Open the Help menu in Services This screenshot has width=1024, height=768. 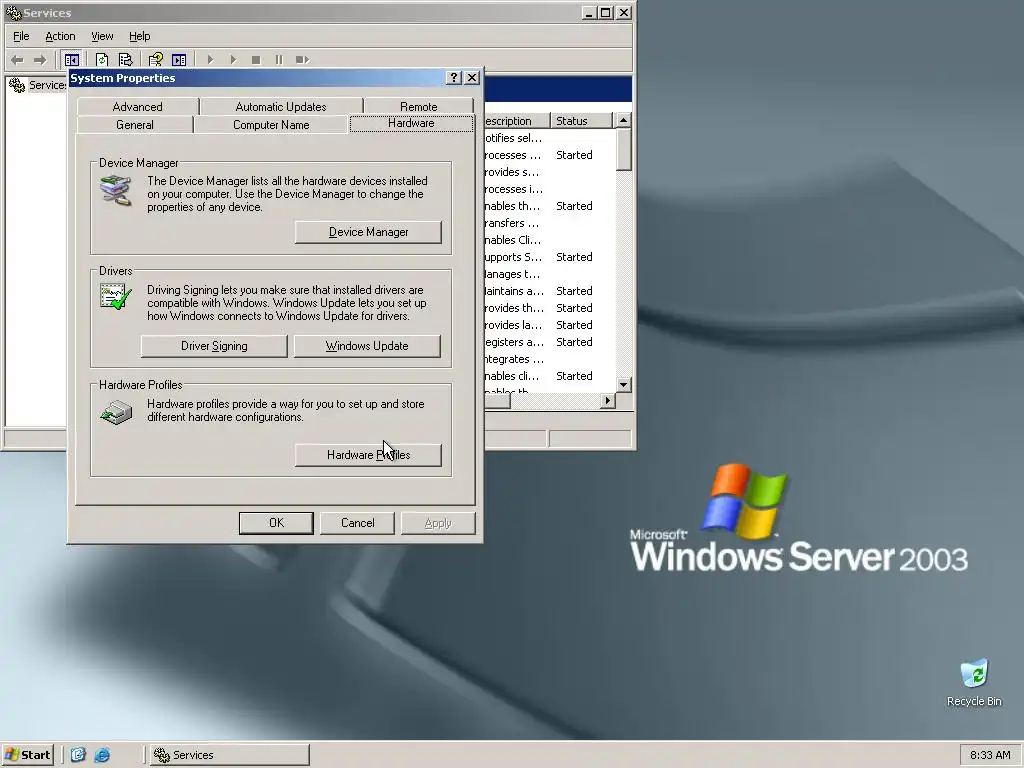(x=140, y=36)
